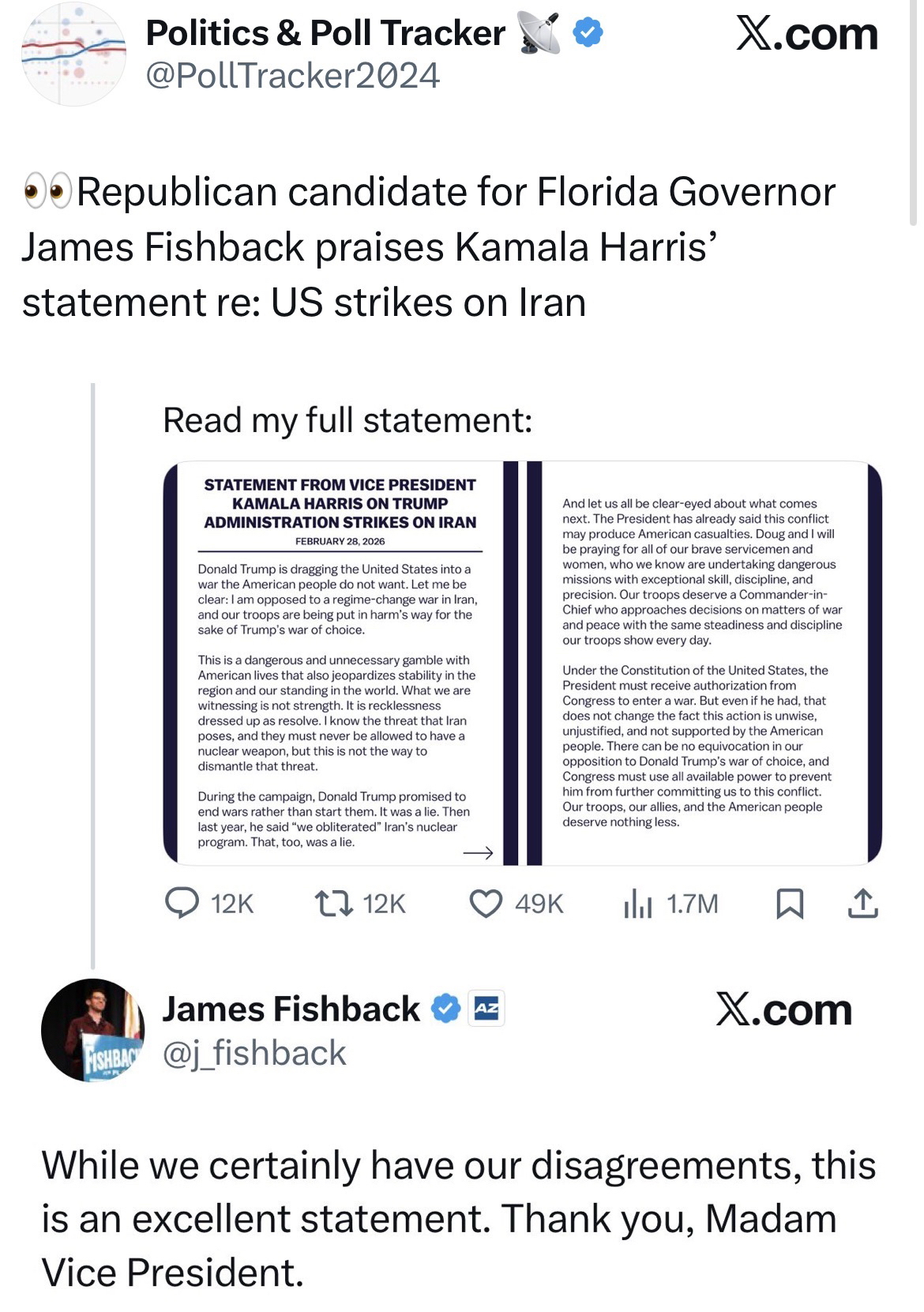The width and height of the screenshot is (924, 1312).
Task: Click the top X.com logo
Action: coord(806,35)
